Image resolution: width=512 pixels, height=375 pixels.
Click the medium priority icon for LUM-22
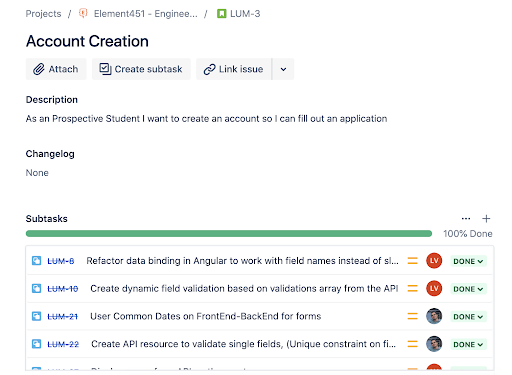pyautogui.click(x=412, y=344)
